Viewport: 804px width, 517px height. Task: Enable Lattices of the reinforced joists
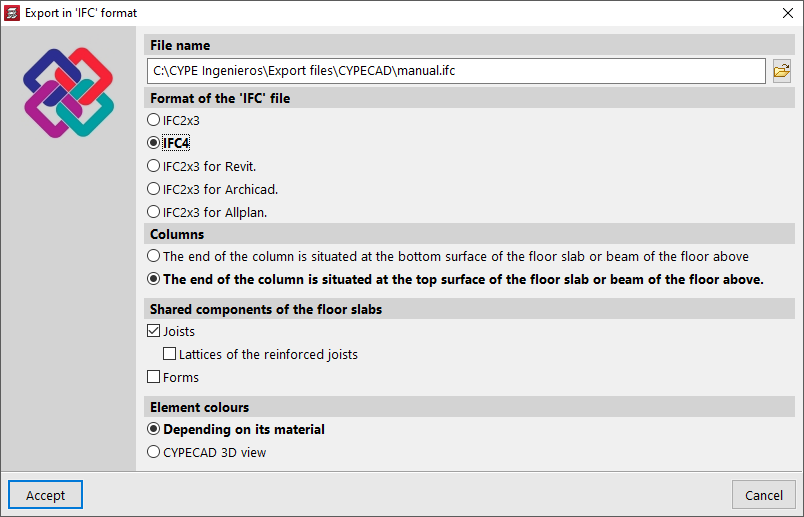[169, 354]
